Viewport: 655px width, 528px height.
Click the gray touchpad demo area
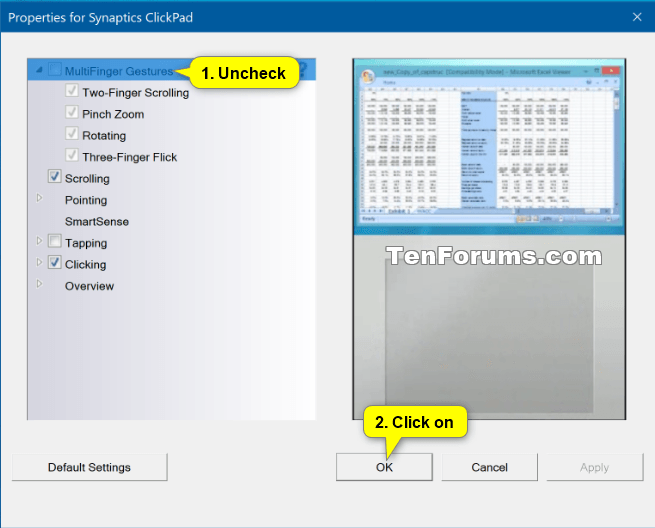pos(489,335)
